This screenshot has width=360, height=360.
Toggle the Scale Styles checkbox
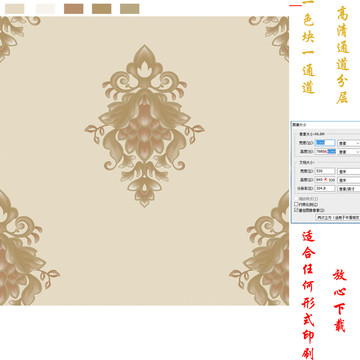(x=296, y=199)
